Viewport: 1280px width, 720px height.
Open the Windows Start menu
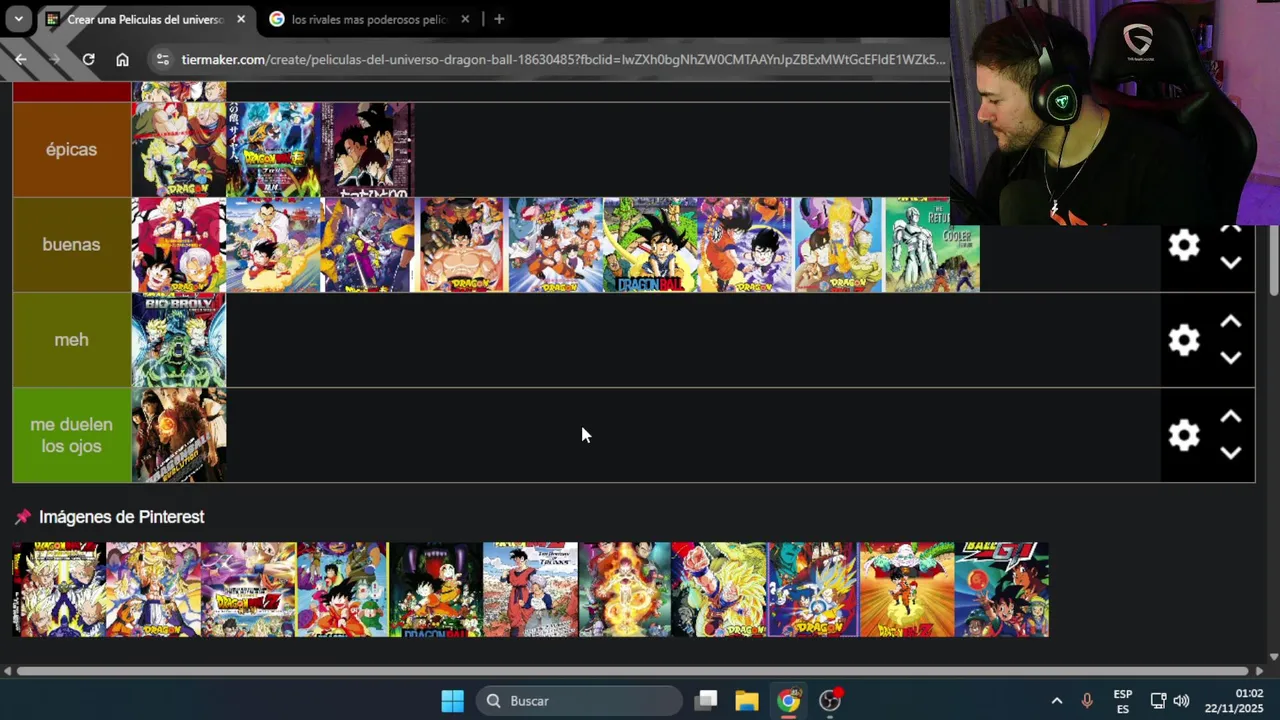(452, 701)
